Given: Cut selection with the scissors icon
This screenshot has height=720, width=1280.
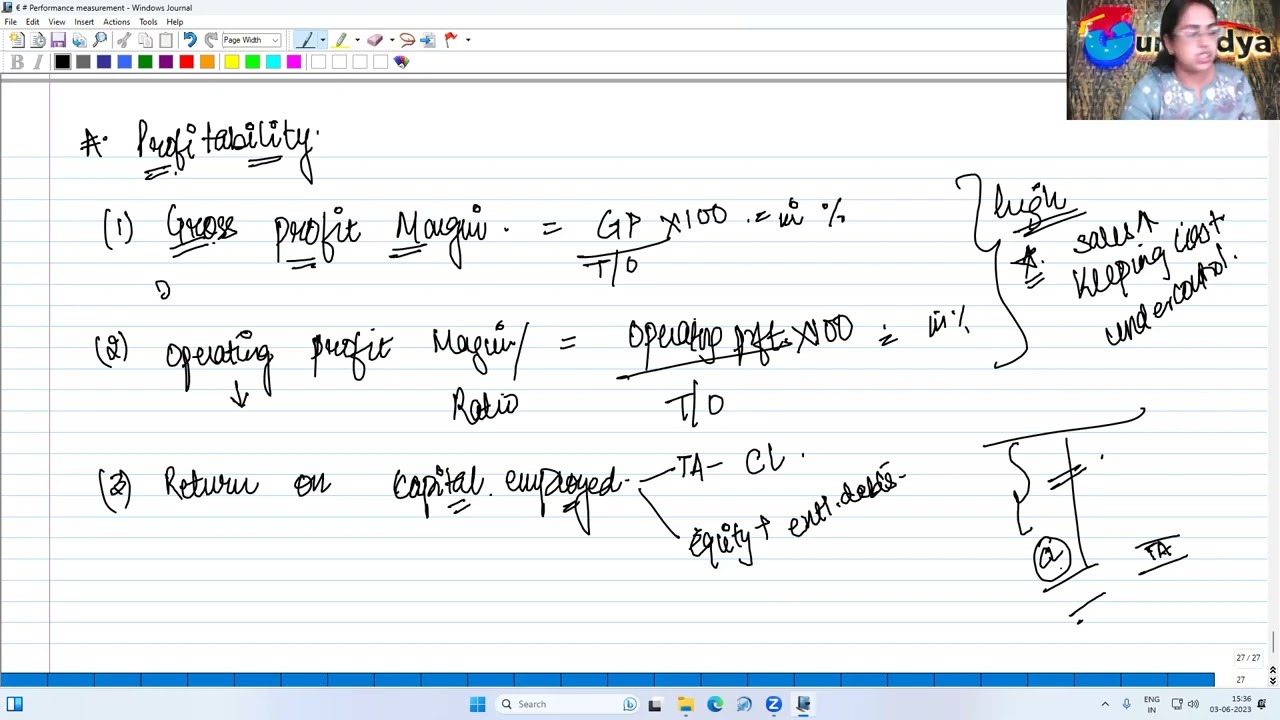Looking at the screenshot, I should (124, 40).
